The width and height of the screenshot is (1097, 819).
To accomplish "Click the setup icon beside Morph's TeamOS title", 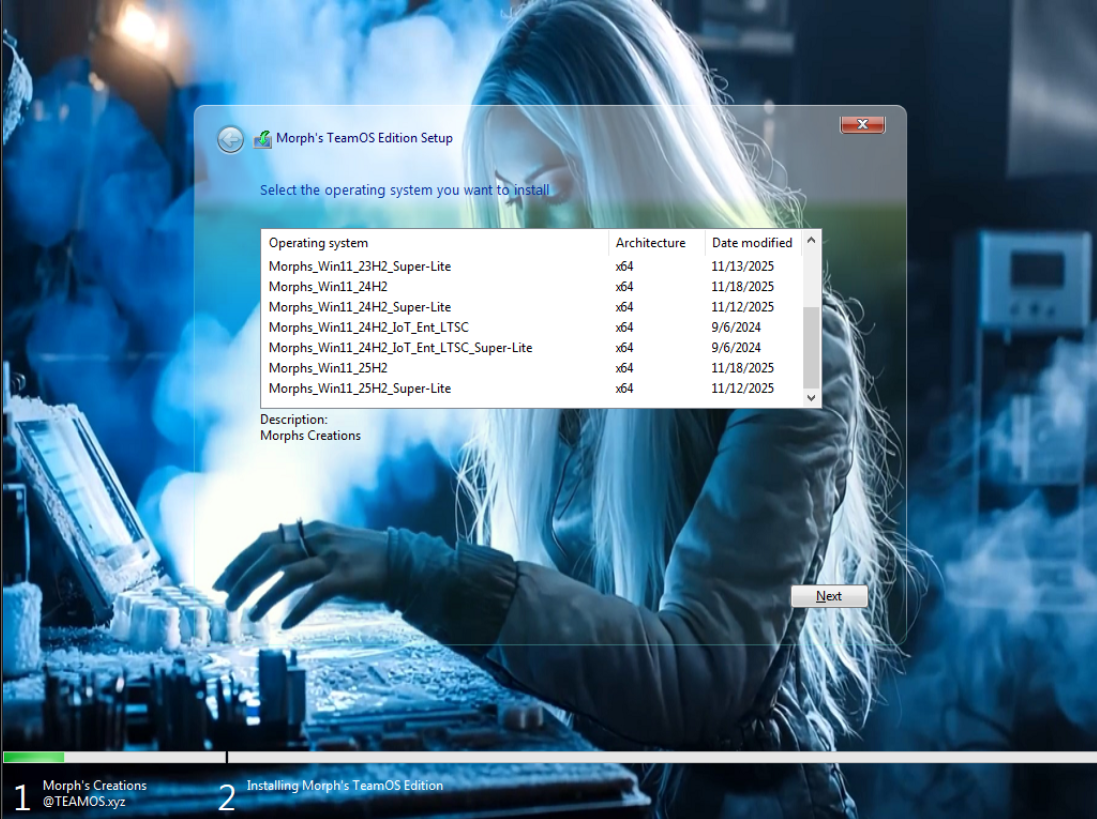I will [x=262, y=138].
